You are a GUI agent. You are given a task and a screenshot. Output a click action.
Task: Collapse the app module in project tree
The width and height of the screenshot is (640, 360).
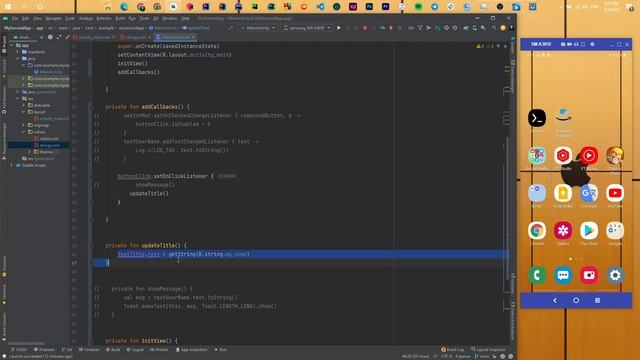(x=11, y=45)
